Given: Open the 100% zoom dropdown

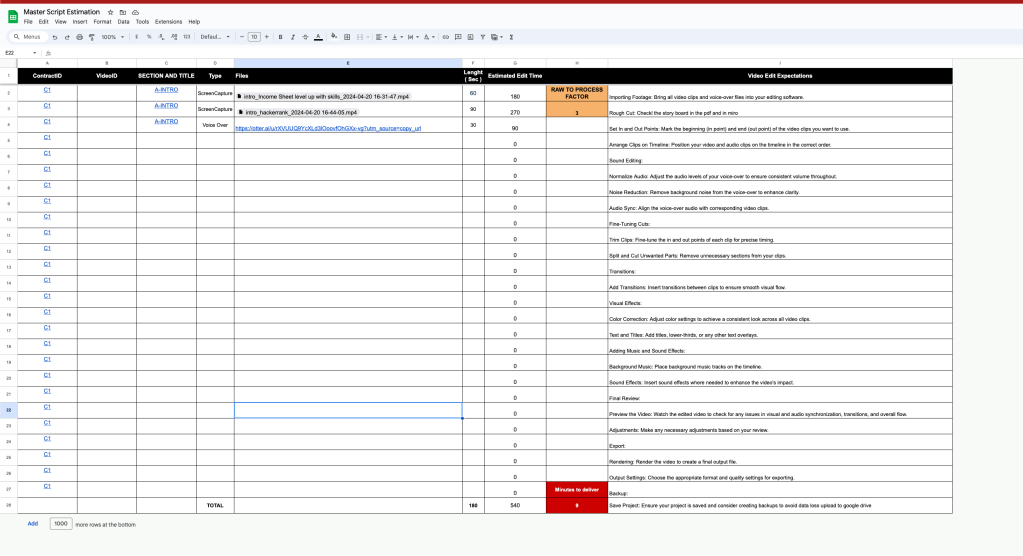Looking at the screenshot, I should (x=112, y=37).
